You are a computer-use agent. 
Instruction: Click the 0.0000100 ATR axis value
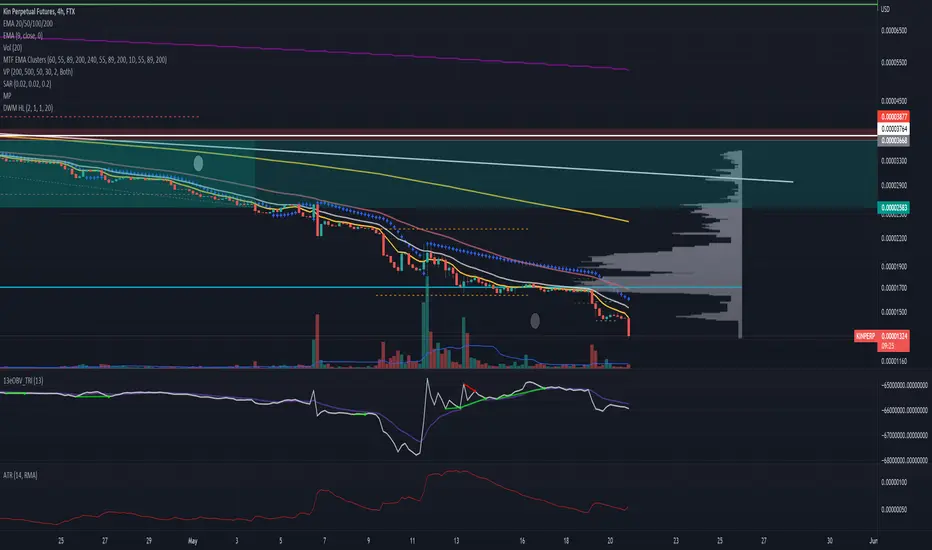(894, 482)
